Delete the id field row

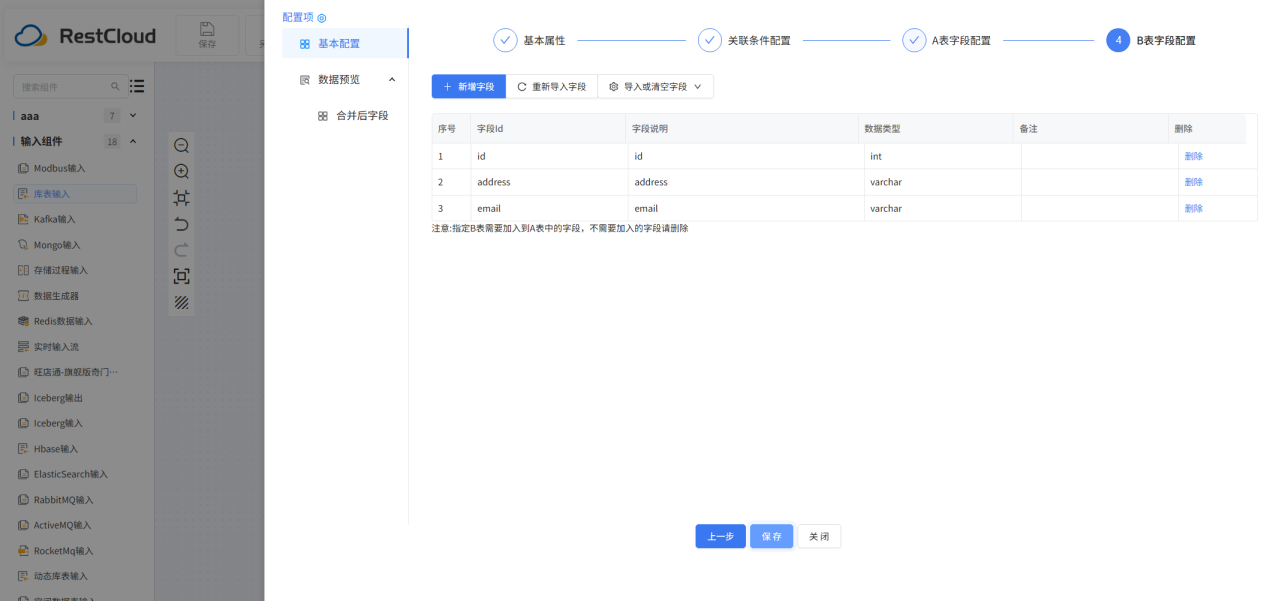click(1194, 156)
